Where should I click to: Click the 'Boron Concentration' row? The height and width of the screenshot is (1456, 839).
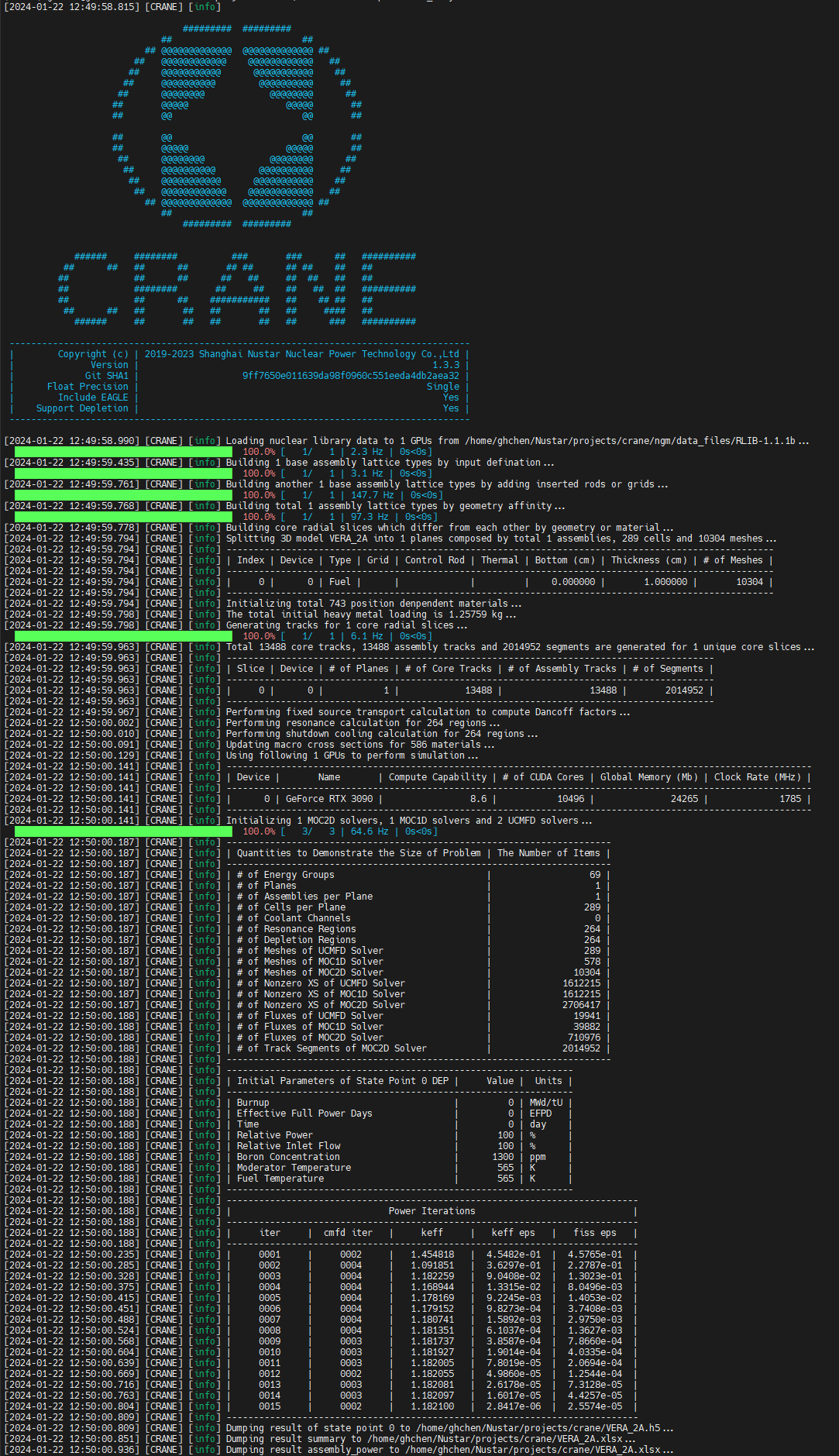(x=400, y=1157)
